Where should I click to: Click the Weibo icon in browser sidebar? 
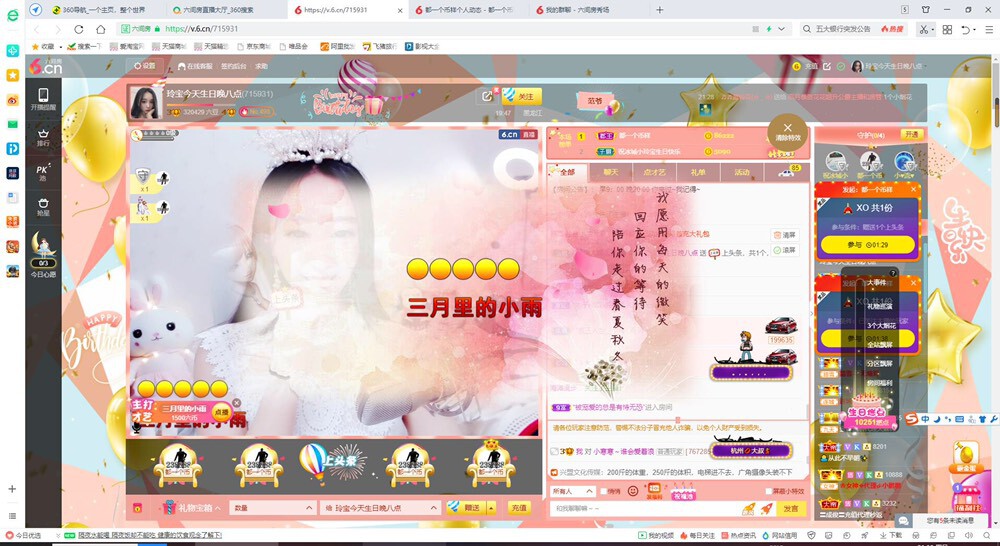(12, 100)
